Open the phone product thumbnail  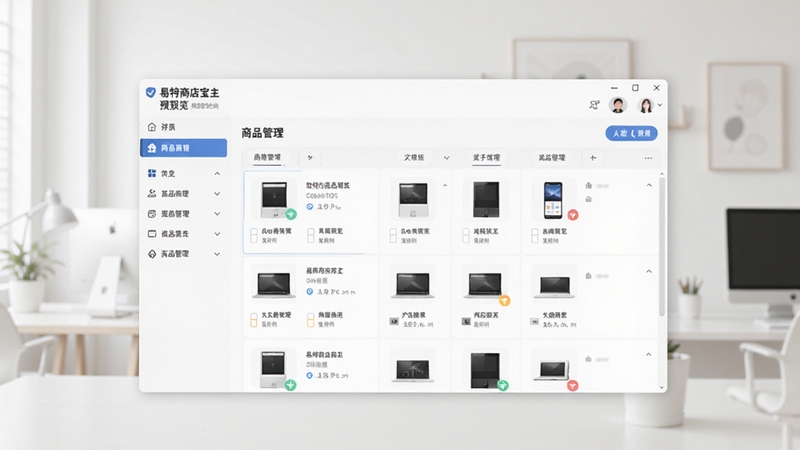553,200
